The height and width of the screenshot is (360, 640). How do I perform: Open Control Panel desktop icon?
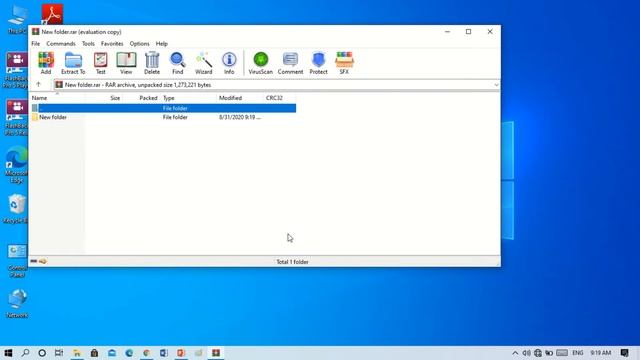[17, 261]
